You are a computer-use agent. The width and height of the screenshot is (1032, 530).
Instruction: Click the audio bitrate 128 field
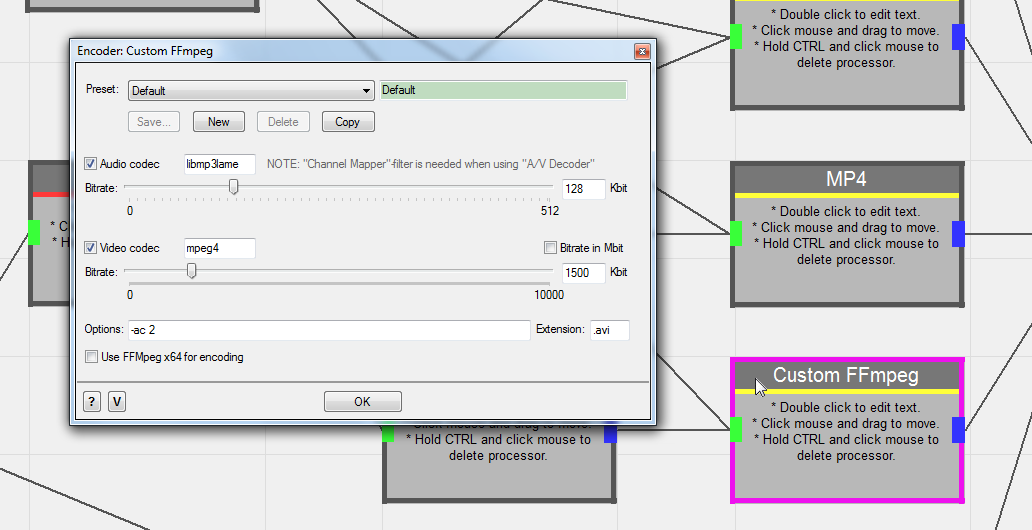pyautogui.click(x=583, y=189)
